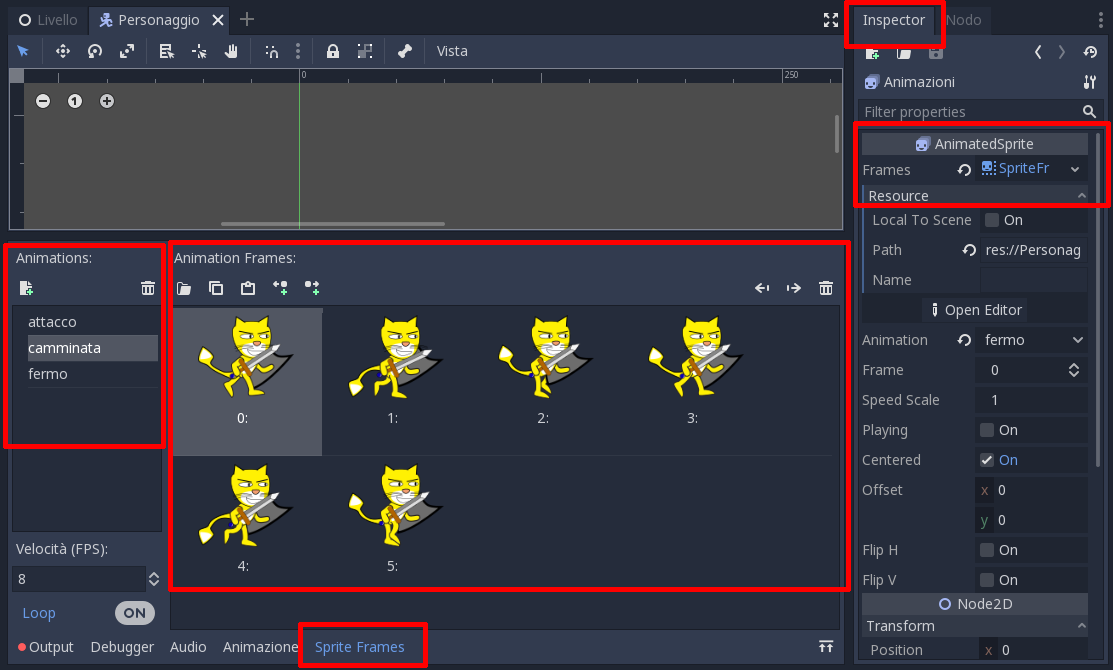Viewport: 1113px width, 670px height.
Task: Open the Animation dropdown showing fermo
Action: tap(1033, 340)
